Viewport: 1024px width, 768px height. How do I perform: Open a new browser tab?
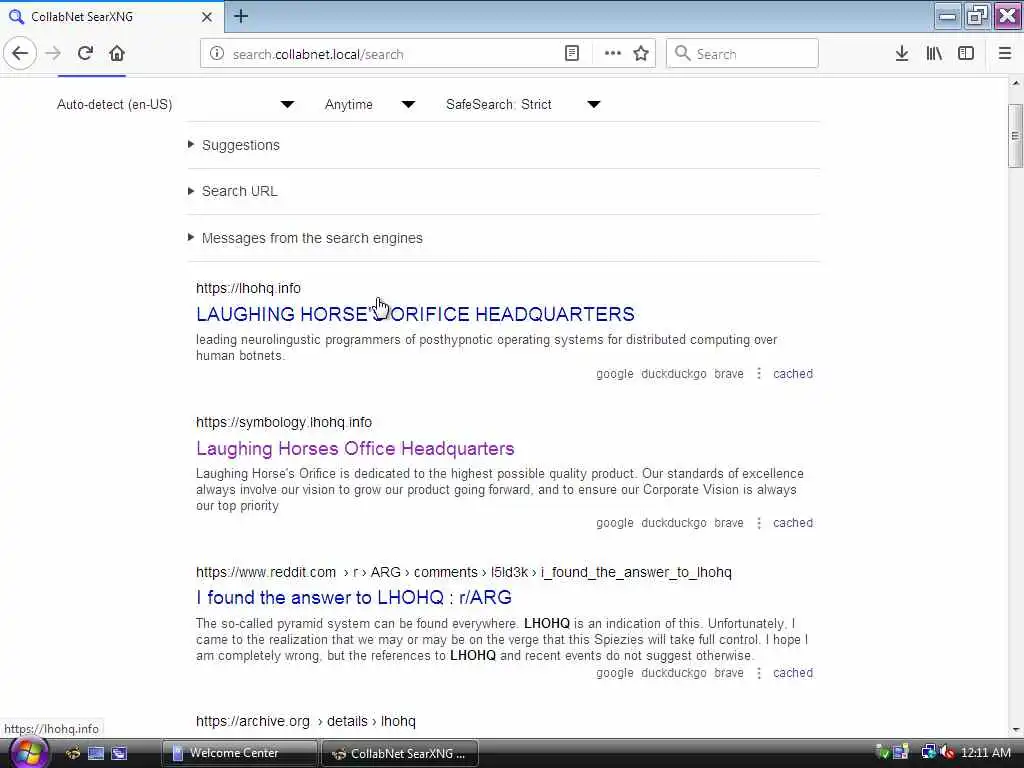tap(241, 16)
